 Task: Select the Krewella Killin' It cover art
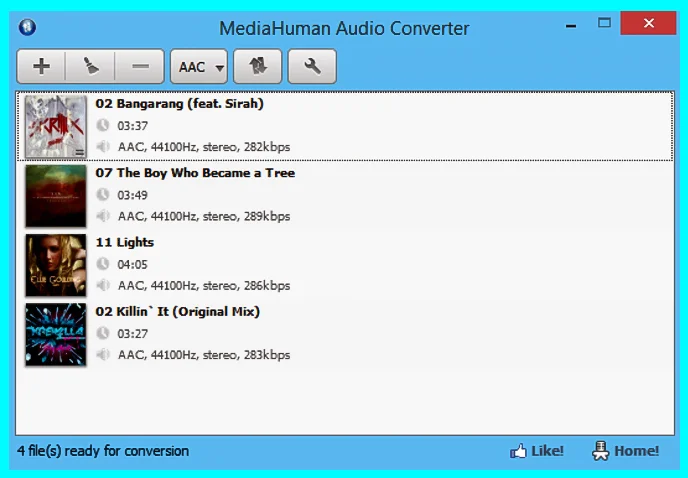coord(56,334)
